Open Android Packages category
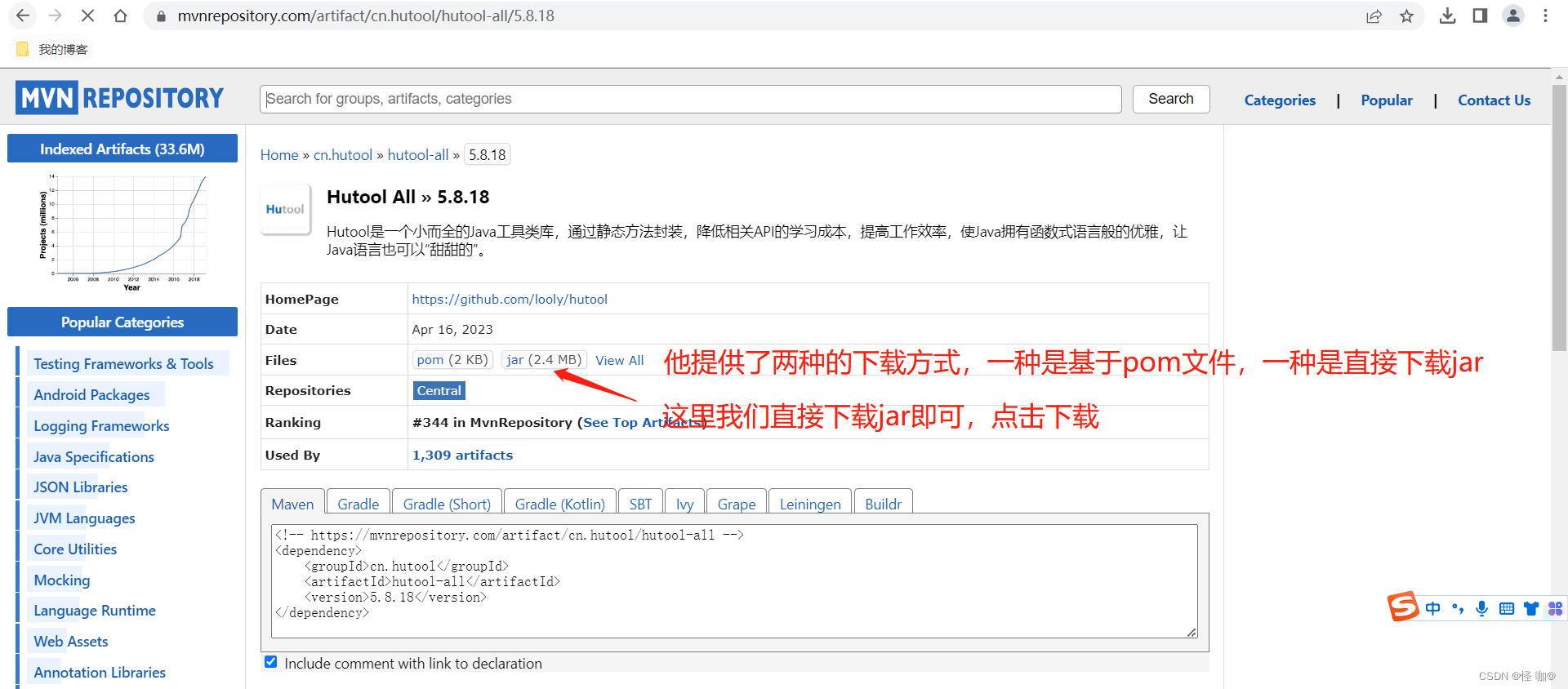1568x689 pixels. point(91,395)
